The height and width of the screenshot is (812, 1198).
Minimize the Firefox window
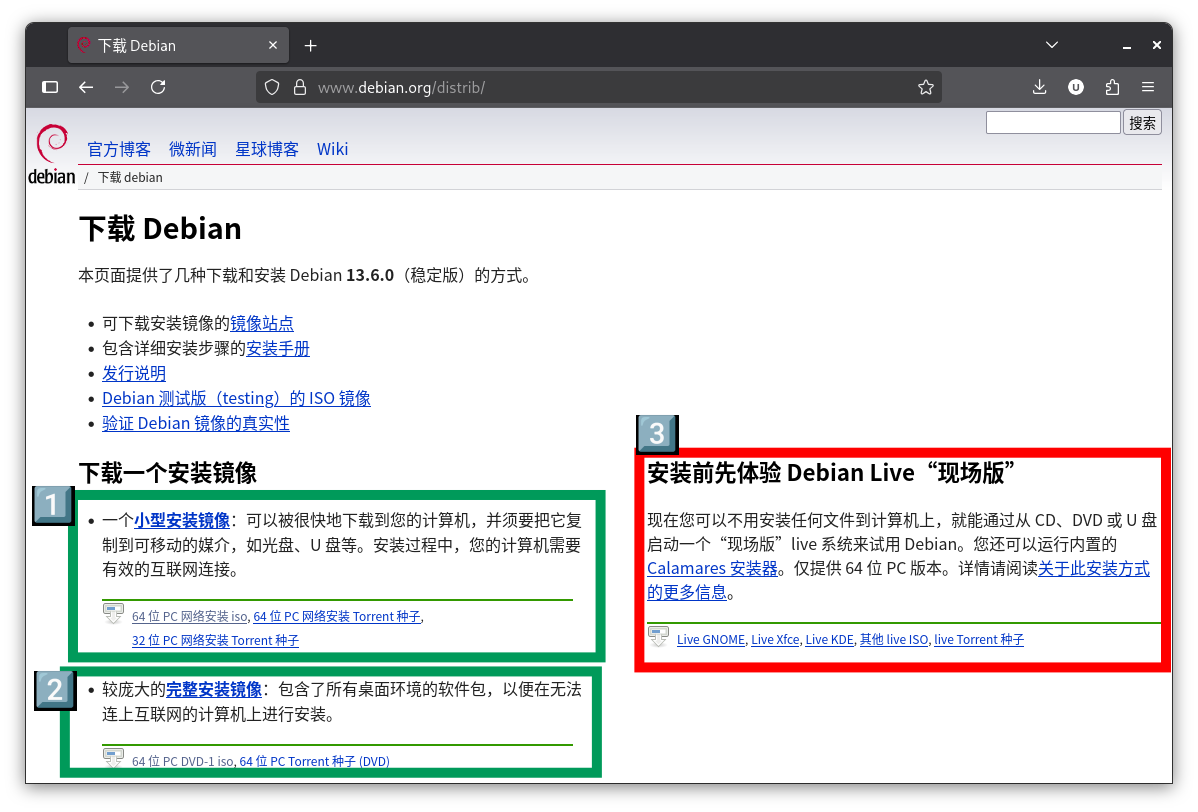coord(1126,46)
